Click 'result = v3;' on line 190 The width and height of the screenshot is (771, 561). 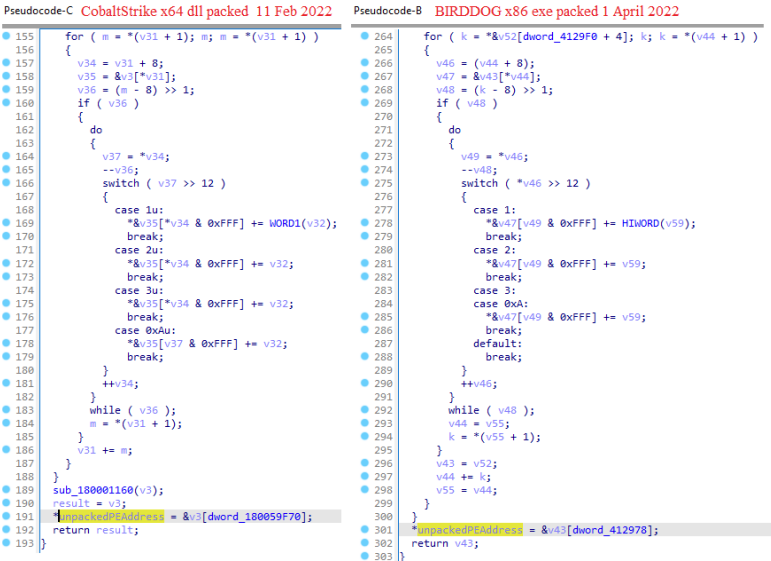[89, 503]
